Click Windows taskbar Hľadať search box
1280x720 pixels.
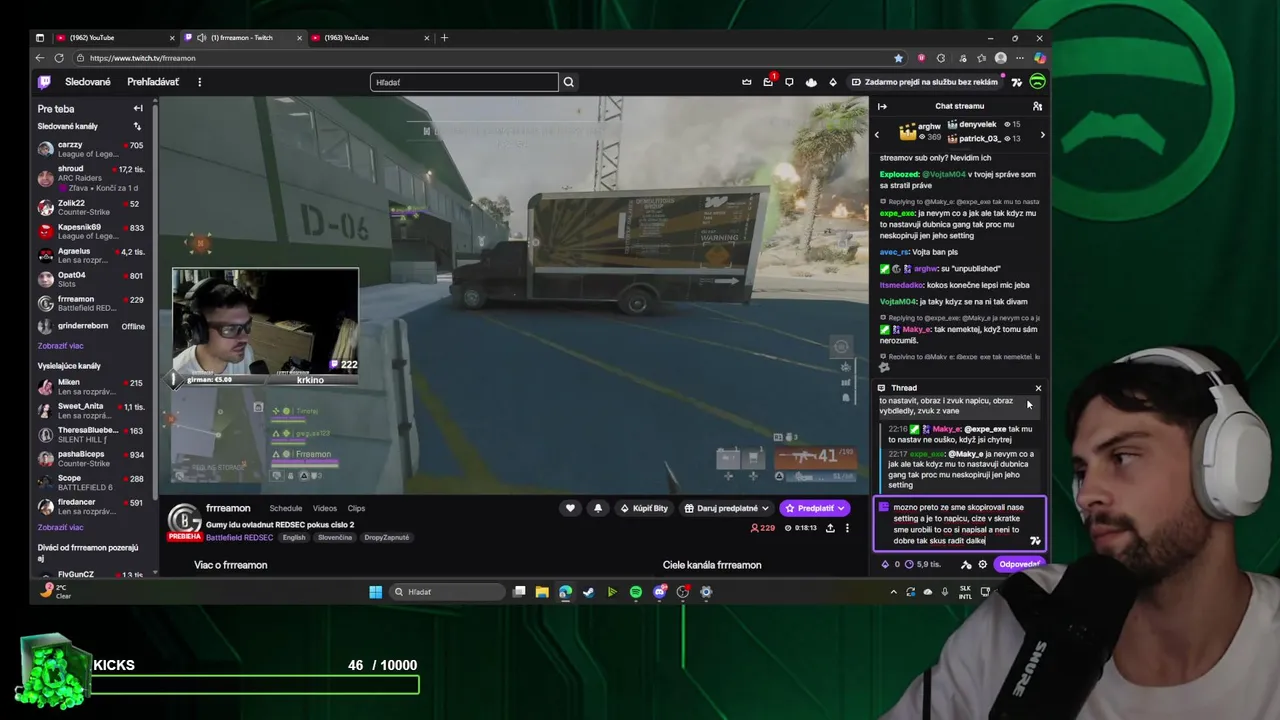pos(446,592)
